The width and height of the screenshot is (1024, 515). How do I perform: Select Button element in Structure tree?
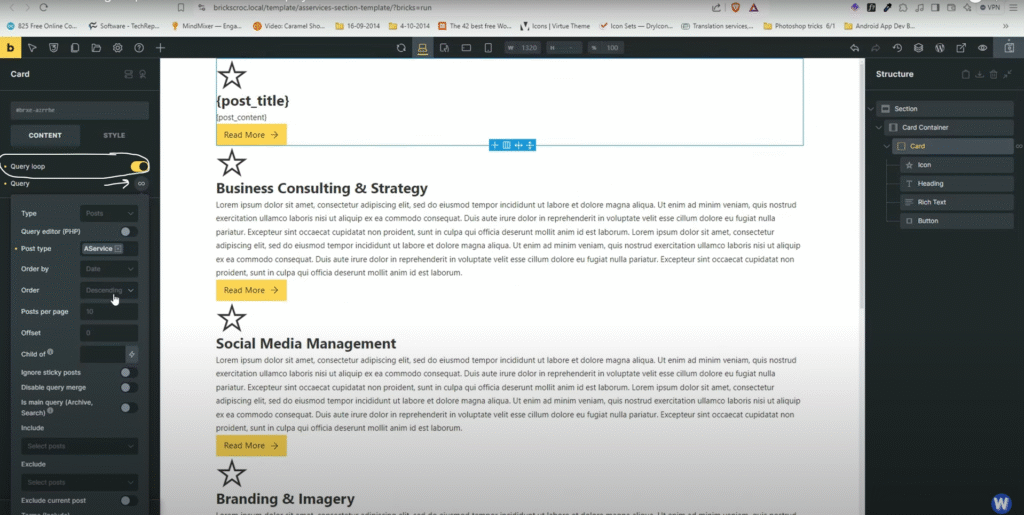point(957,221)
